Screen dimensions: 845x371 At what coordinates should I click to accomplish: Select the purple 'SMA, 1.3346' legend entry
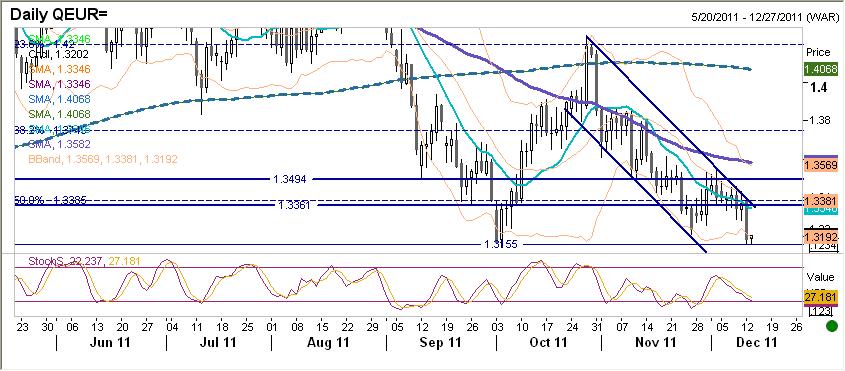59,84
